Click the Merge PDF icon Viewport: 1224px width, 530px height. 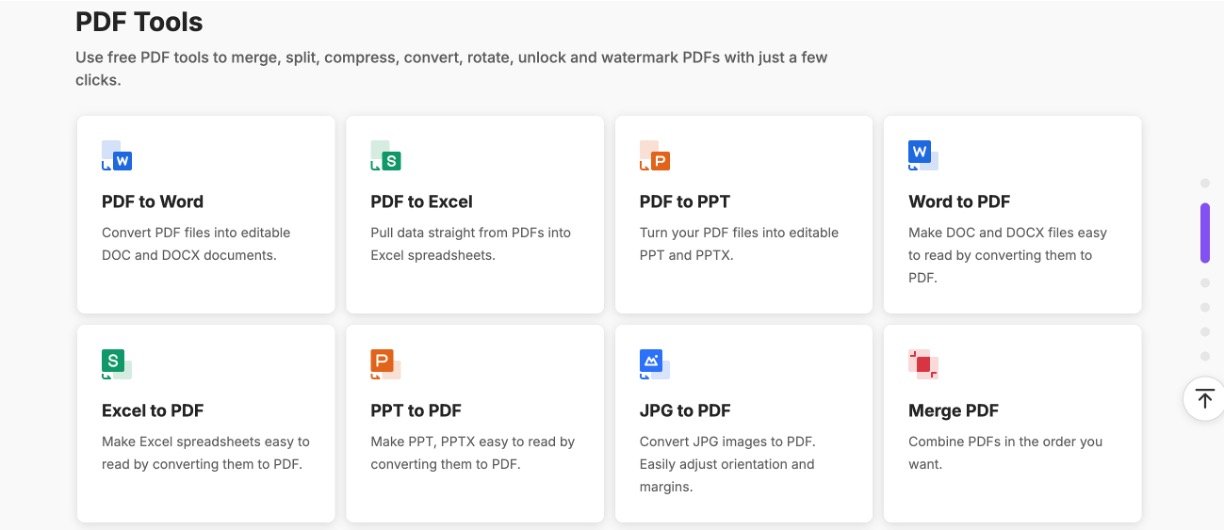tap(923, 364)
